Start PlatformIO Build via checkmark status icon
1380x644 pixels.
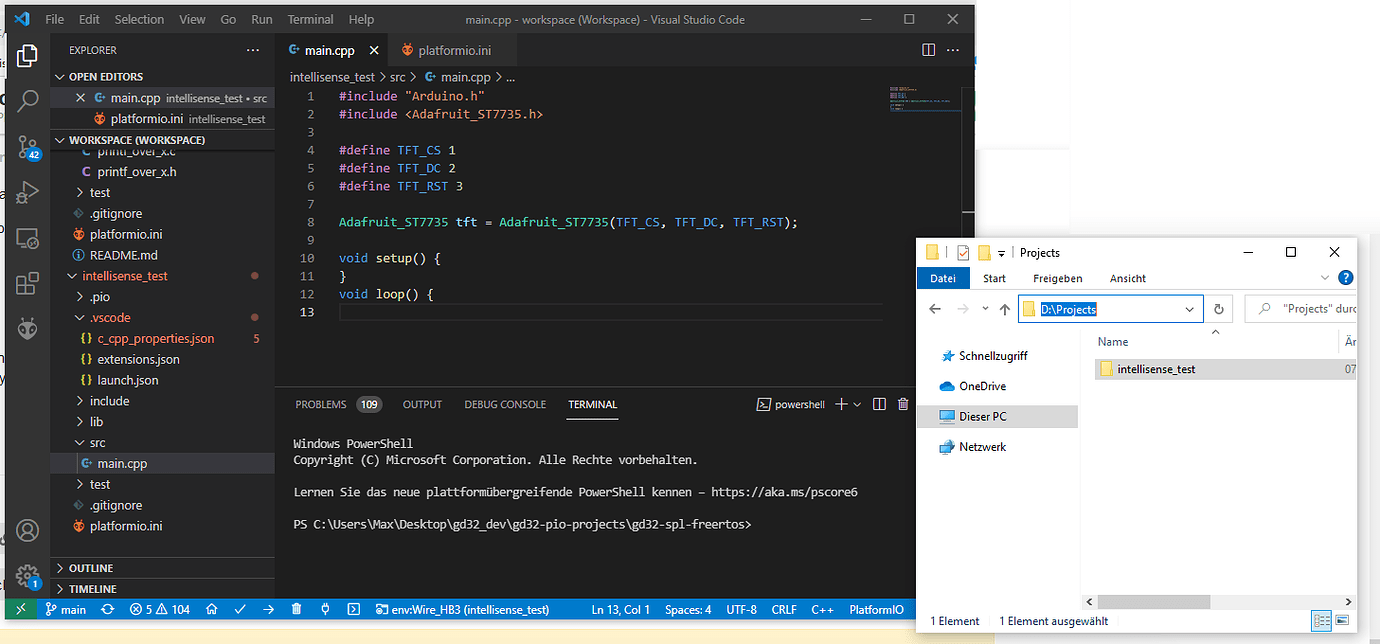240,609
